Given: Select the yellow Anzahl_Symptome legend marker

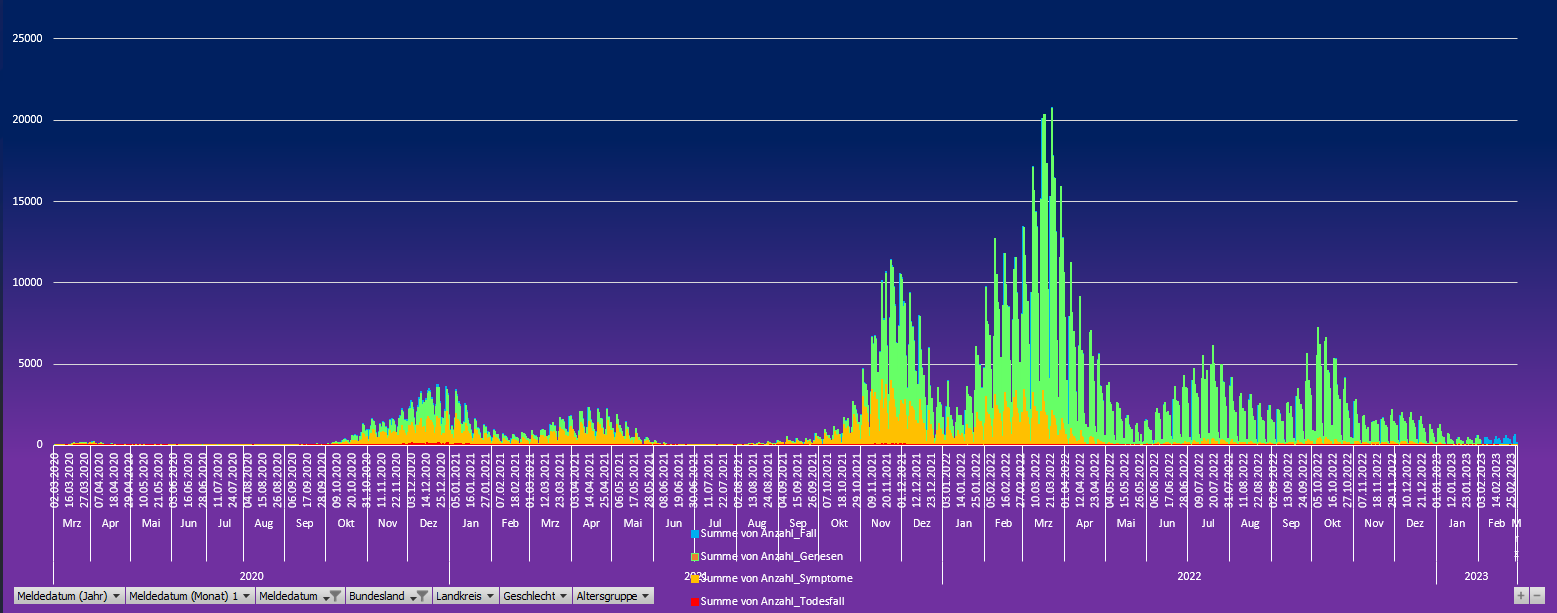Looking at the screenshot, I should point(695,579).
